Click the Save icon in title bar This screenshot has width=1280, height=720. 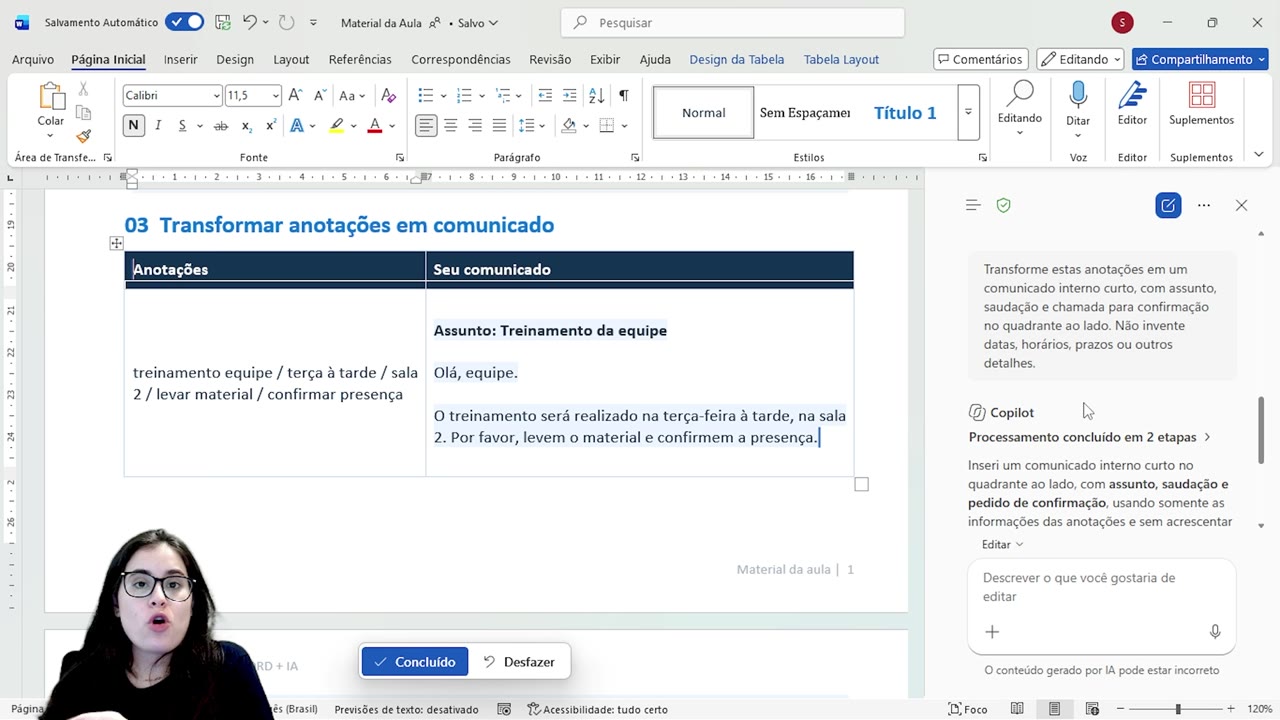click(223, 22)
